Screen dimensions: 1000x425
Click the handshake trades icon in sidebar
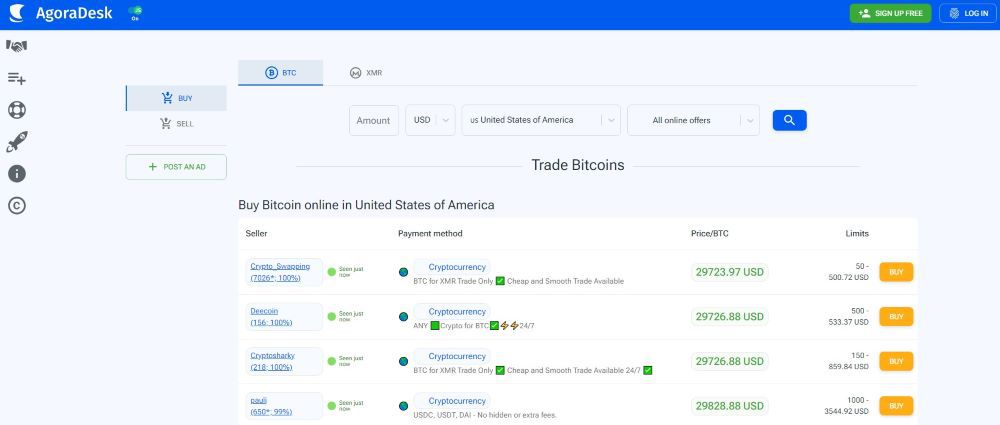coord(16,46)
